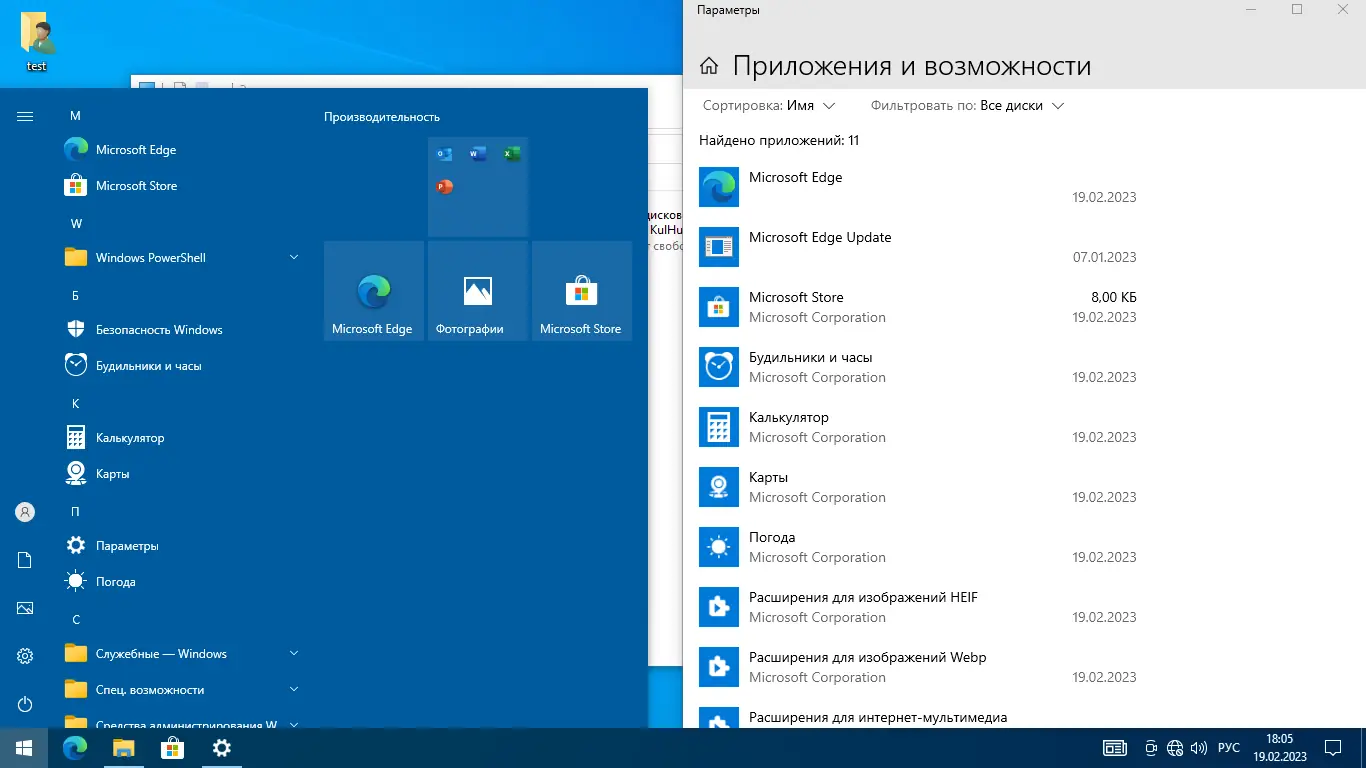
Task: Click the Фотографии tile
Action: (477, 290)
